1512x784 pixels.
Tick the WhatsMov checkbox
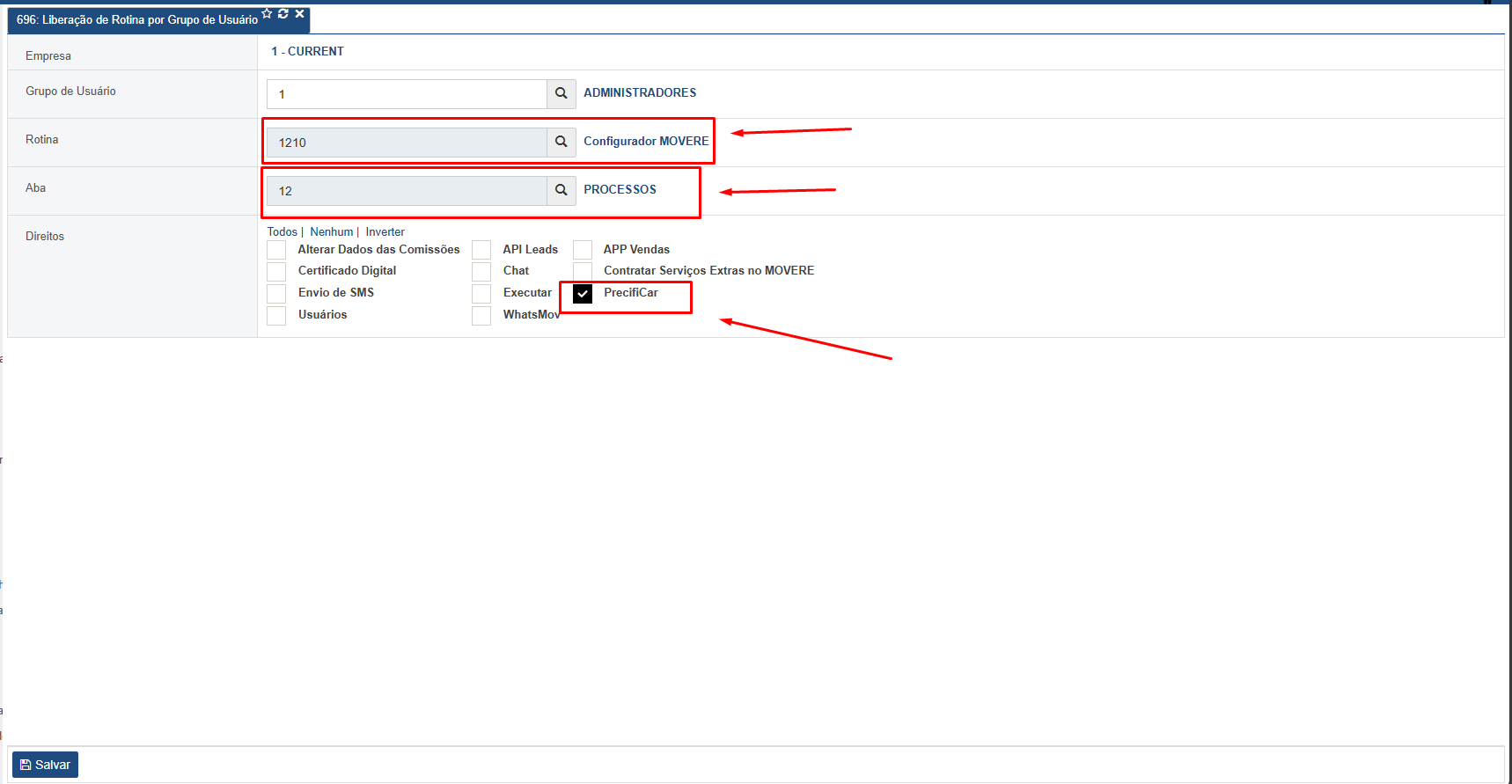[x=481, y=315]
